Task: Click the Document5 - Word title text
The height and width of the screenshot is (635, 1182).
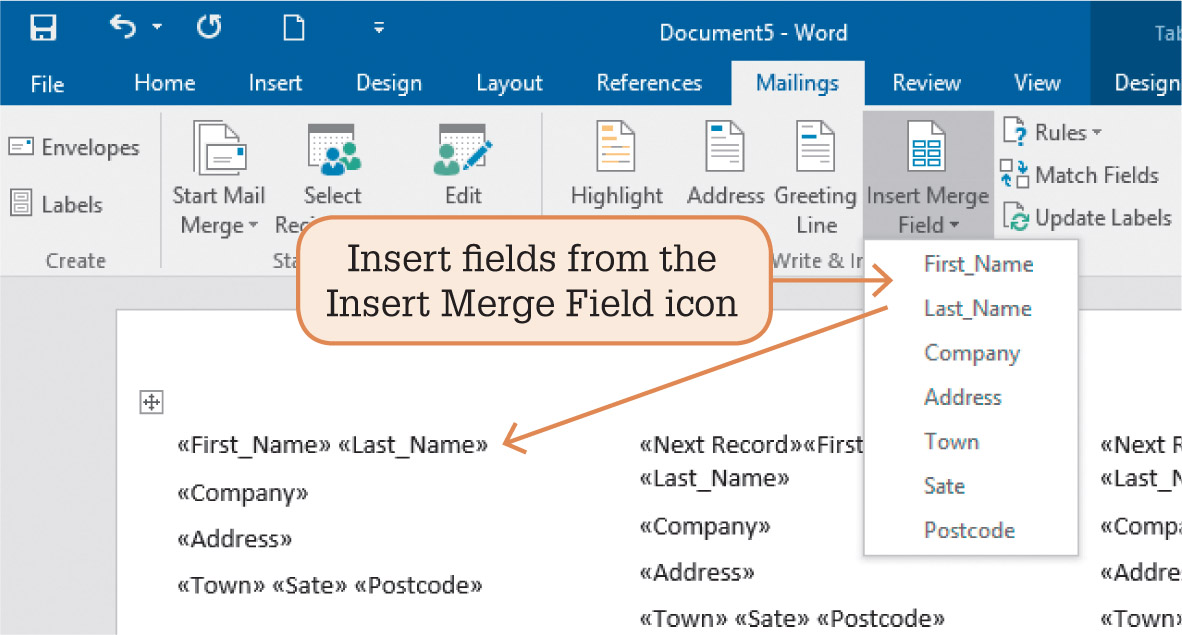Action: [x=753, y=32]
